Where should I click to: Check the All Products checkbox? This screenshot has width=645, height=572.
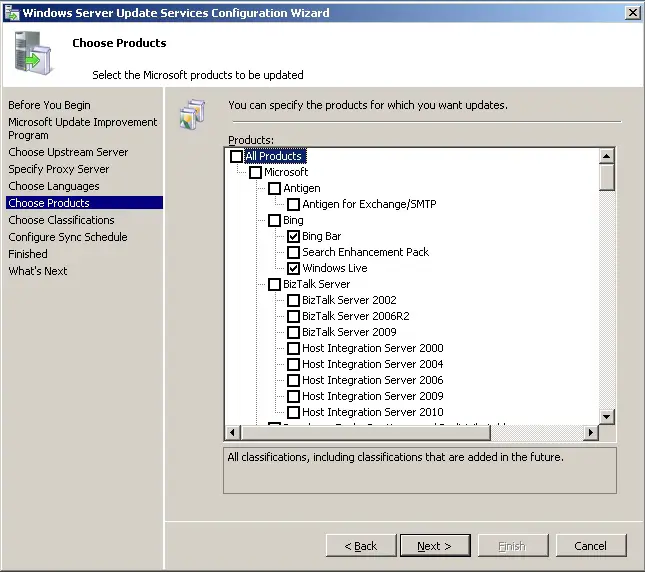[x=237, y=156]
